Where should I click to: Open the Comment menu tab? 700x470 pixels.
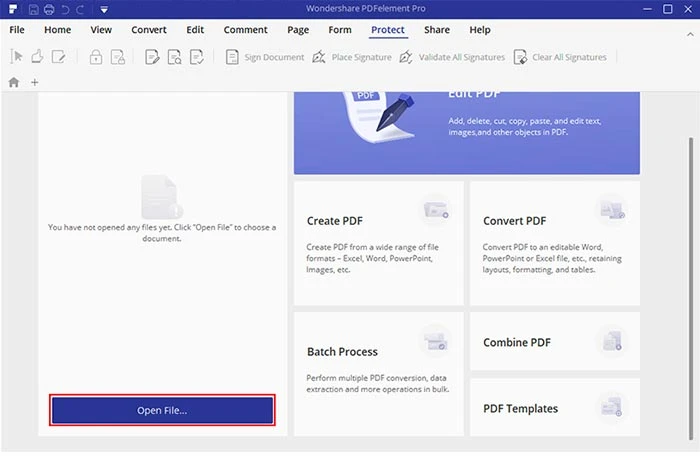tap(246, 30)
